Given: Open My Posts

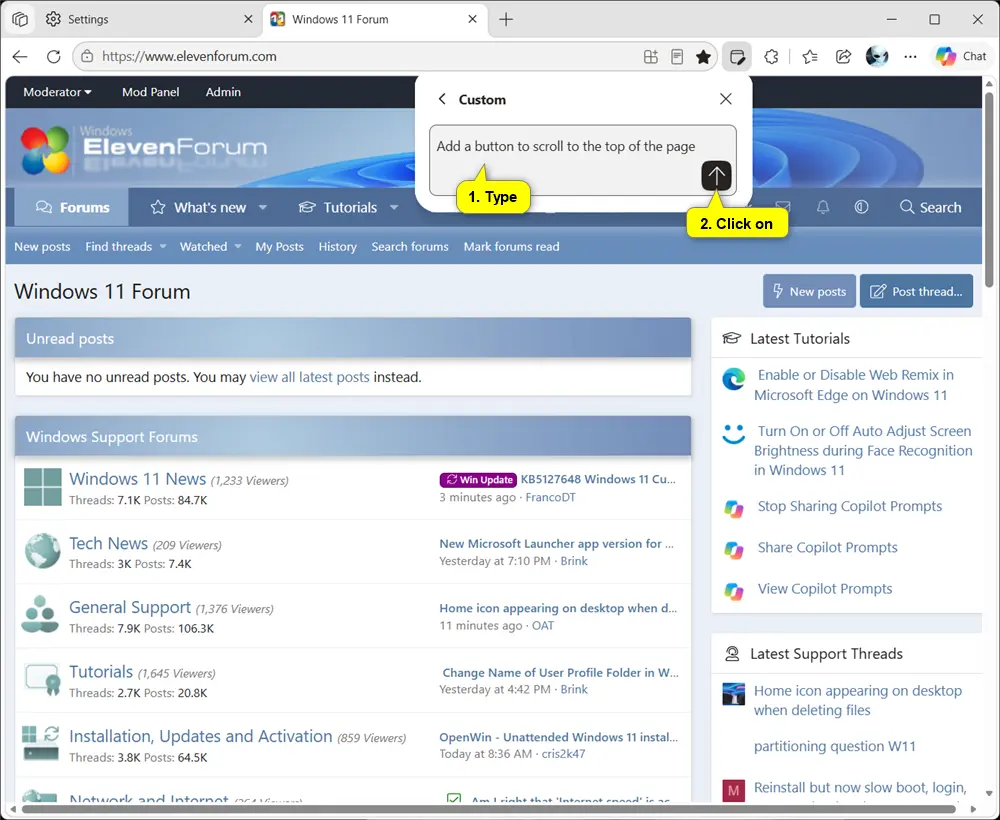Looking at the screenshot, I should (279, 247).
